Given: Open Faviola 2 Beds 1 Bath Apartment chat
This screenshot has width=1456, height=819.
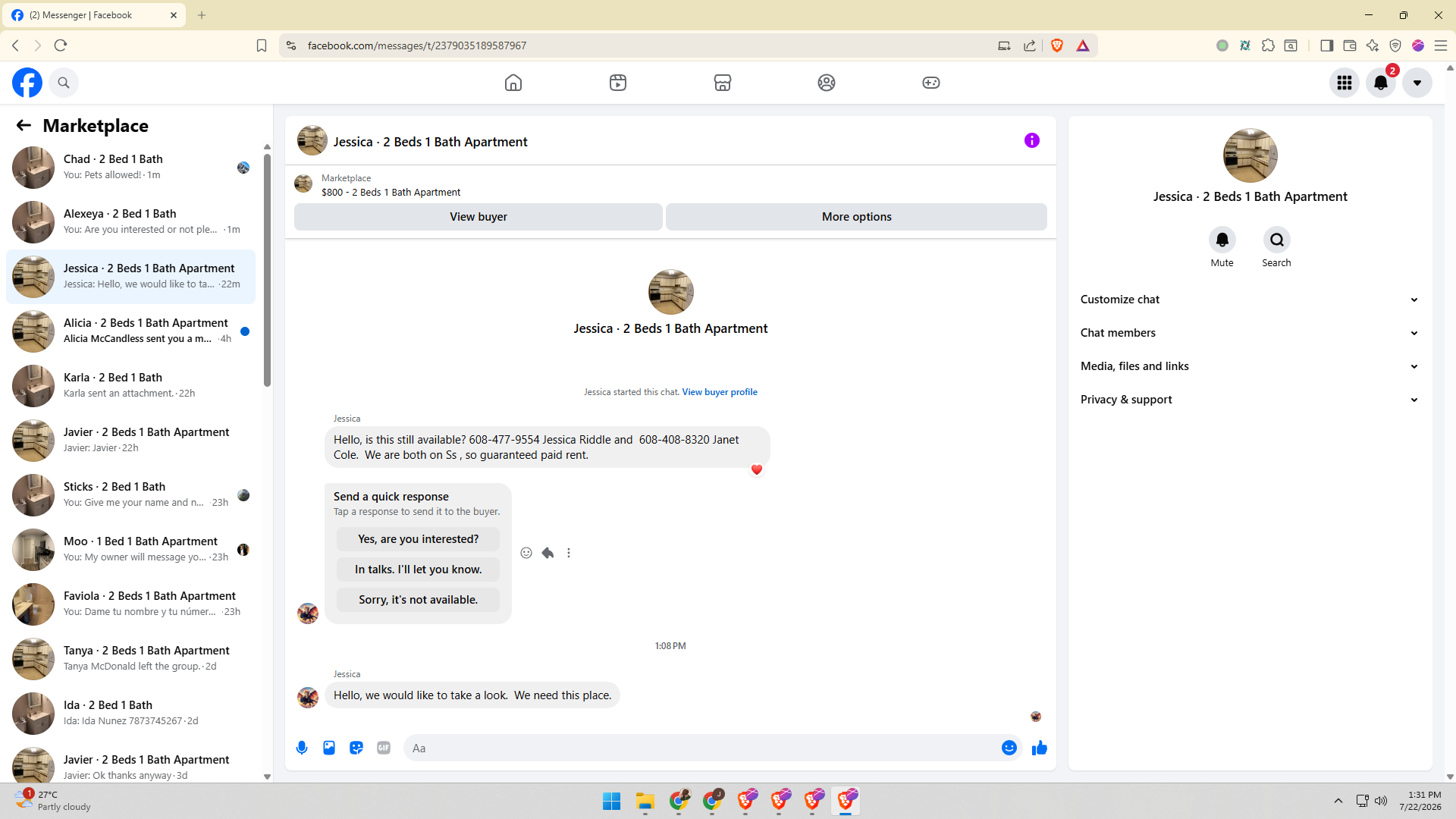Looking at the screenshot, I should pyautogui.click(x=131, y=604).
